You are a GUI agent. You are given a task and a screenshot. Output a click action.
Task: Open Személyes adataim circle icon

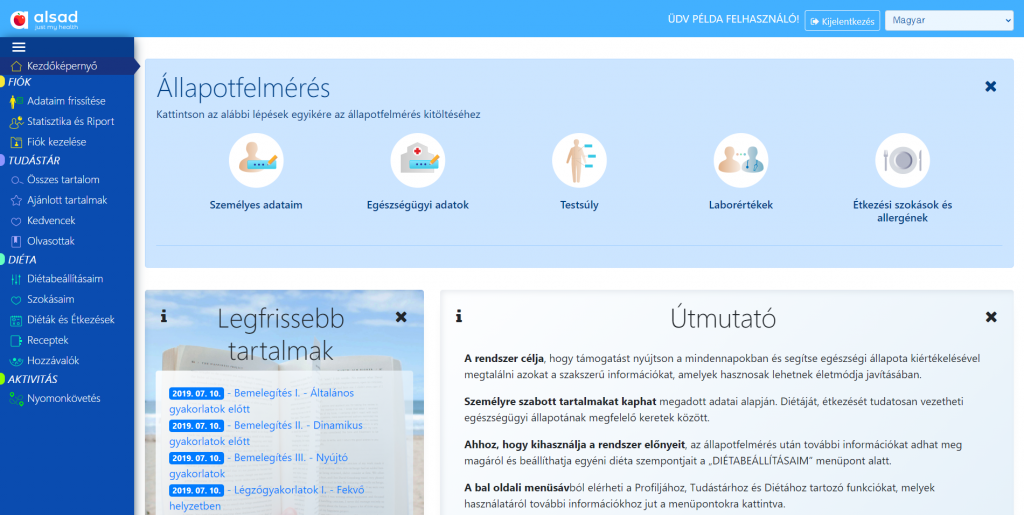[x=256, y=161]
